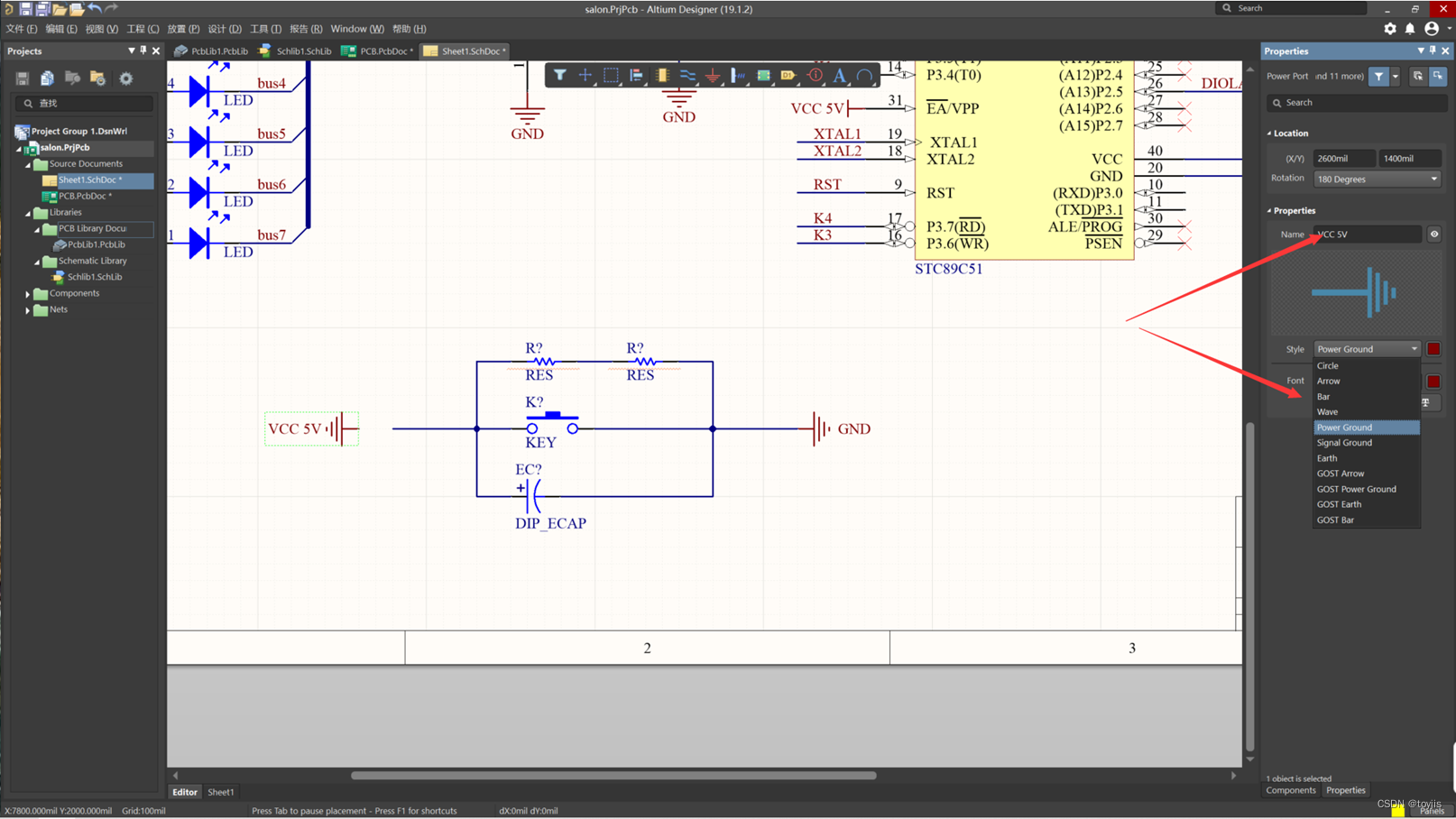The height and width of the screenshot is (819, 1456).
Task: Open the Settings gear at top right
Action: tap(1390, 29)
